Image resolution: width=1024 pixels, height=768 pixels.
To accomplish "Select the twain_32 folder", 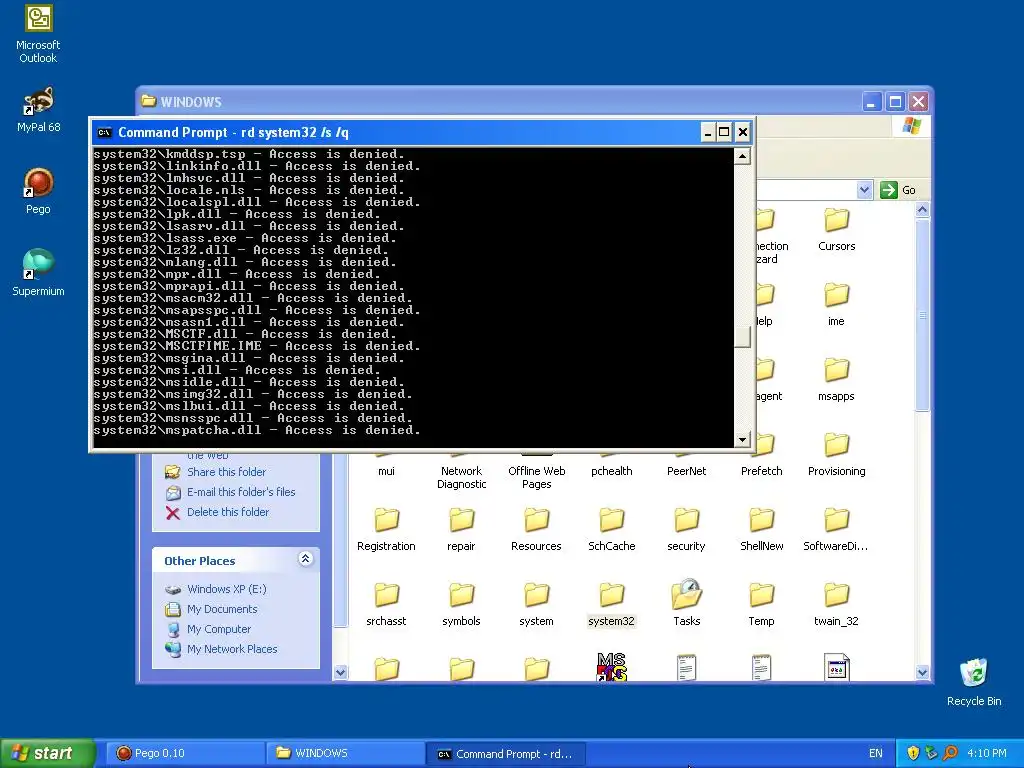I will (836, 605).
